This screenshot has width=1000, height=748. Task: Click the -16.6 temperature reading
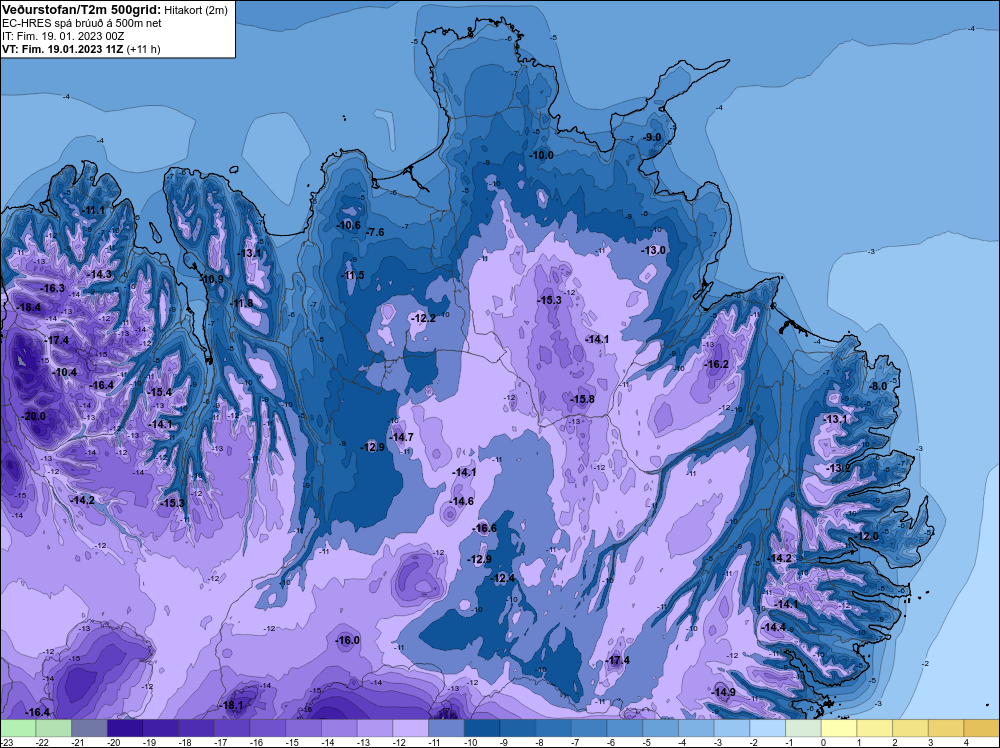coord(484,528)
